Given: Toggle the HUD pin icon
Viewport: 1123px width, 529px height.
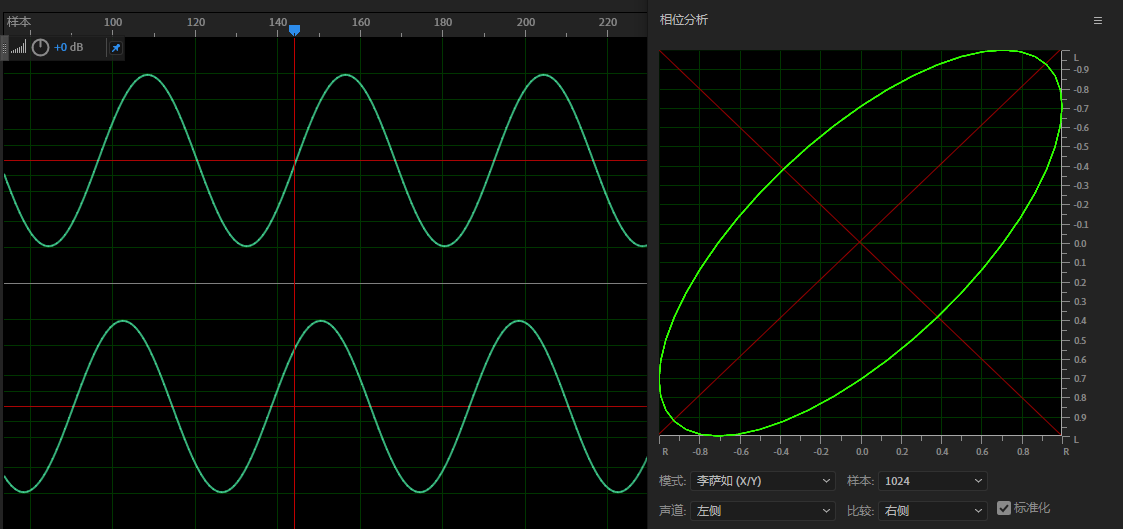Looking at the screenshot, I should click(x=116, y=47).
